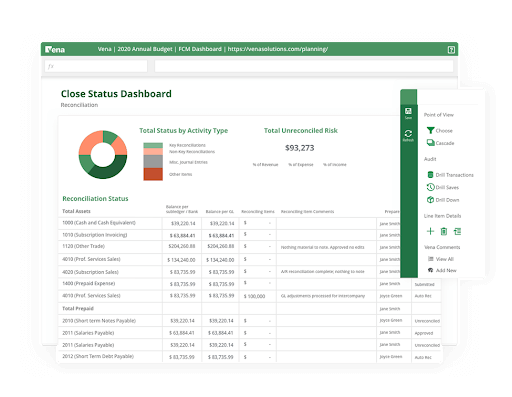Click the Misc. Journal Entries gray swatch

(x=153, y=161)
